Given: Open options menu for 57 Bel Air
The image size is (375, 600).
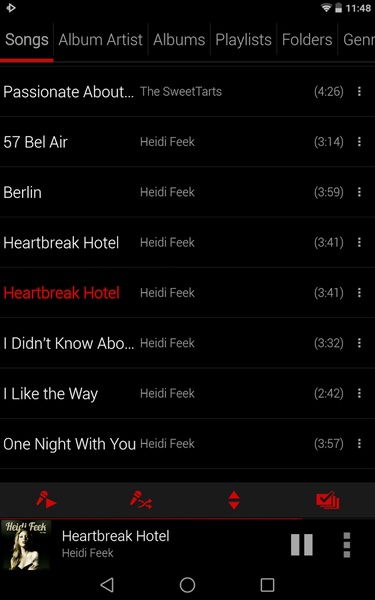Looking at the screenshot, I should (359, 142).
